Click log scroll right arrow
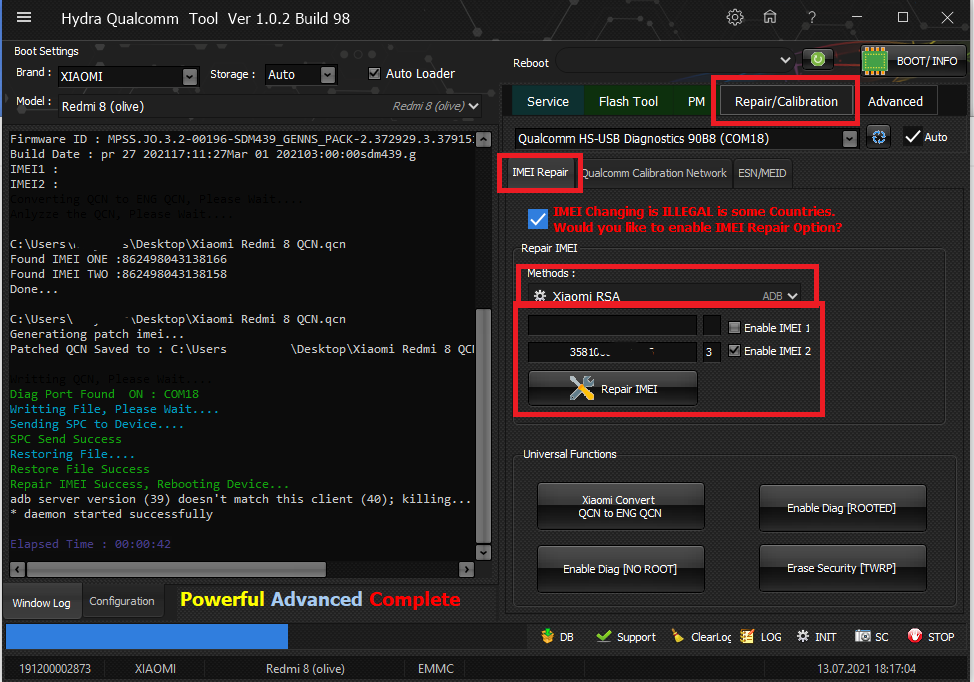This screenshot has height=682, width=974. [466, 569]
